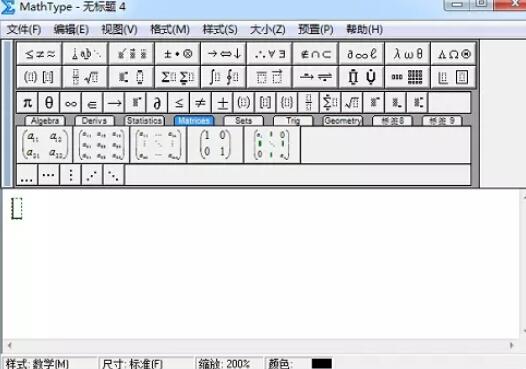
Task: Insert the parentheses template in the small bar
Action: 244,103
